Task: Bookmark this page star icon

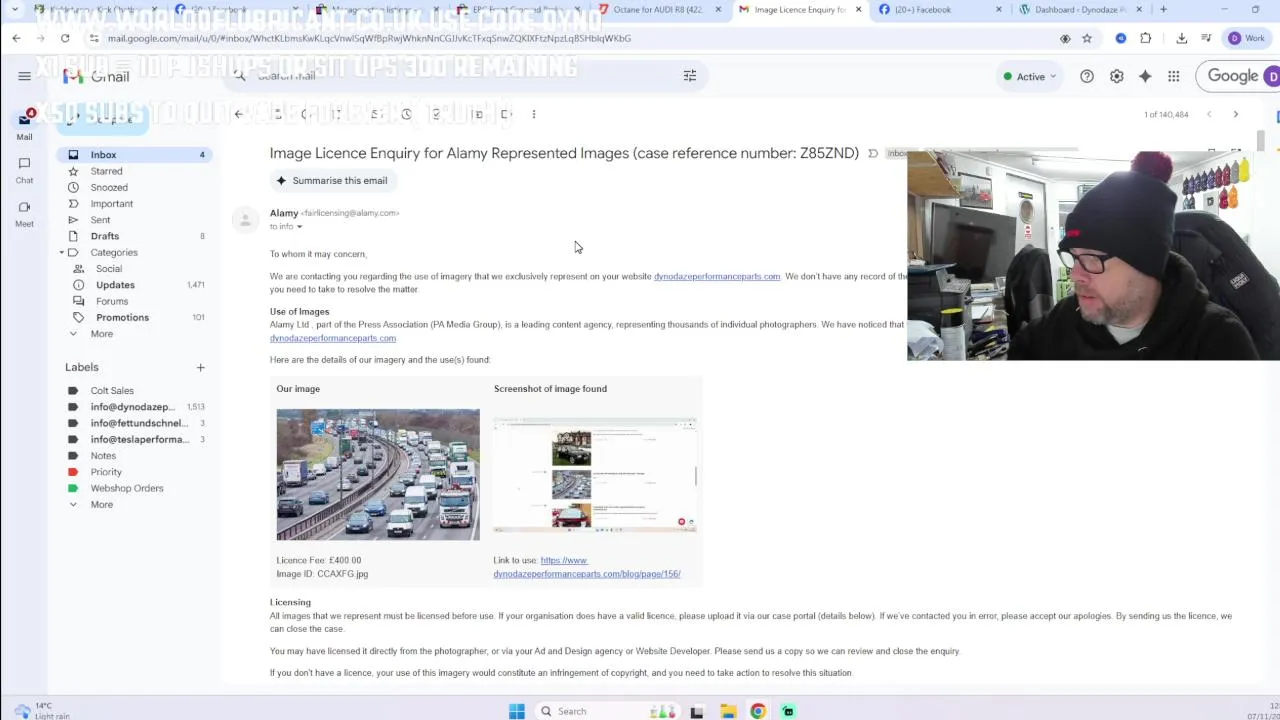Action: [1087, 38]
